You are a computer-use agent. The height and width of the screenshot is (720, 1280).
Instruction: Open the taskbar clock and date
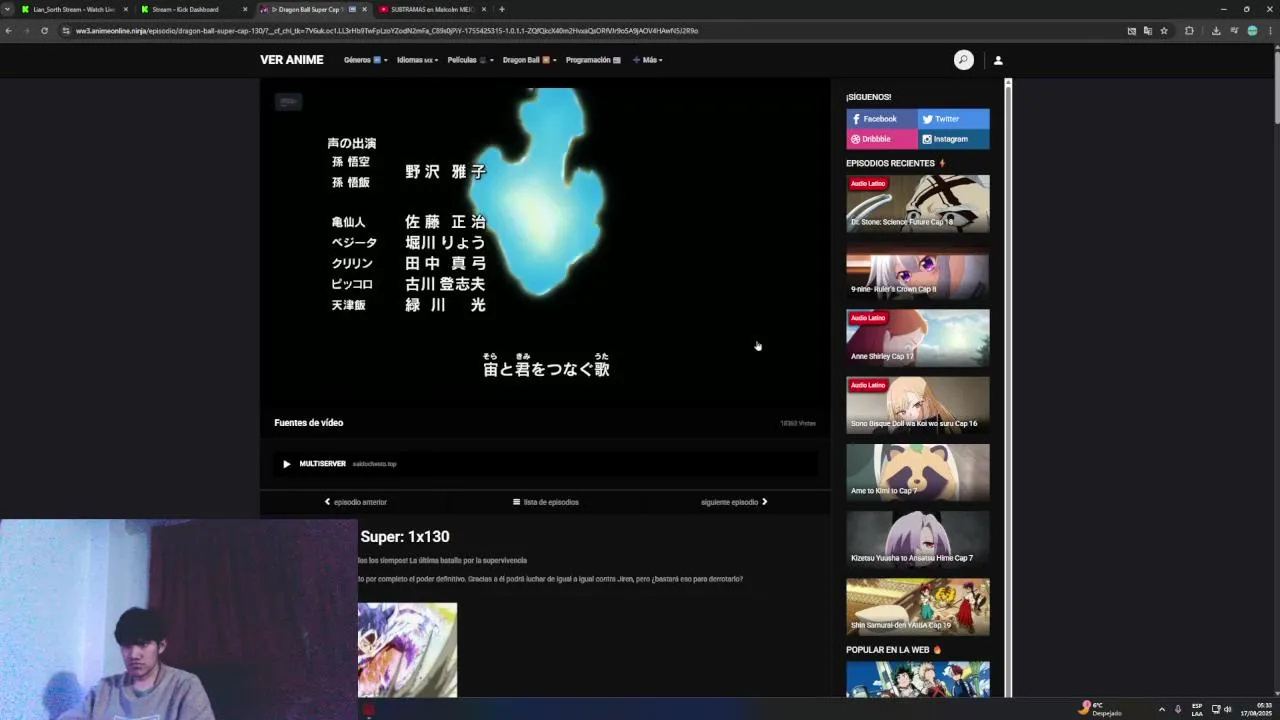click(1256, 709)
